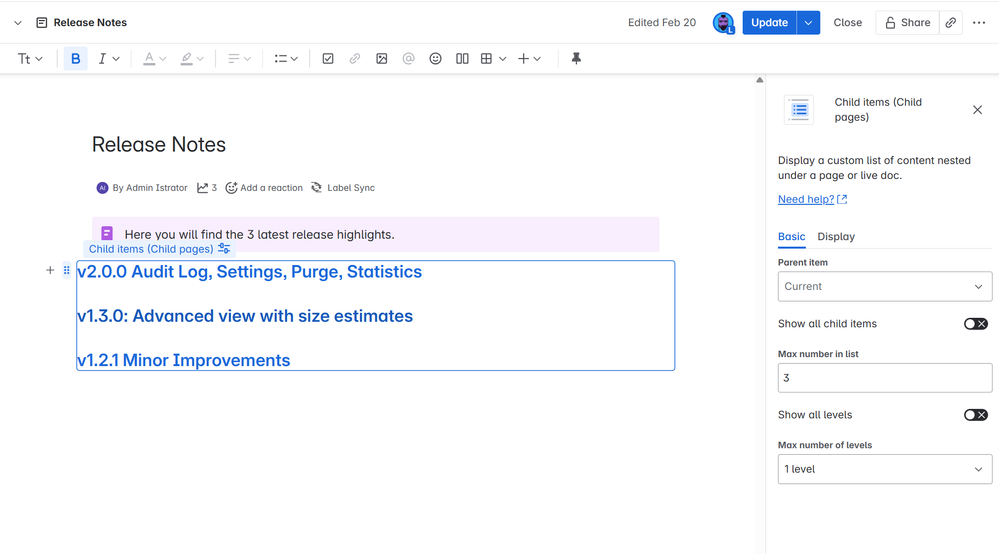This screenshot has height=554, width=999.
Task: Open the emoji picker
Action: pos(435,59)
